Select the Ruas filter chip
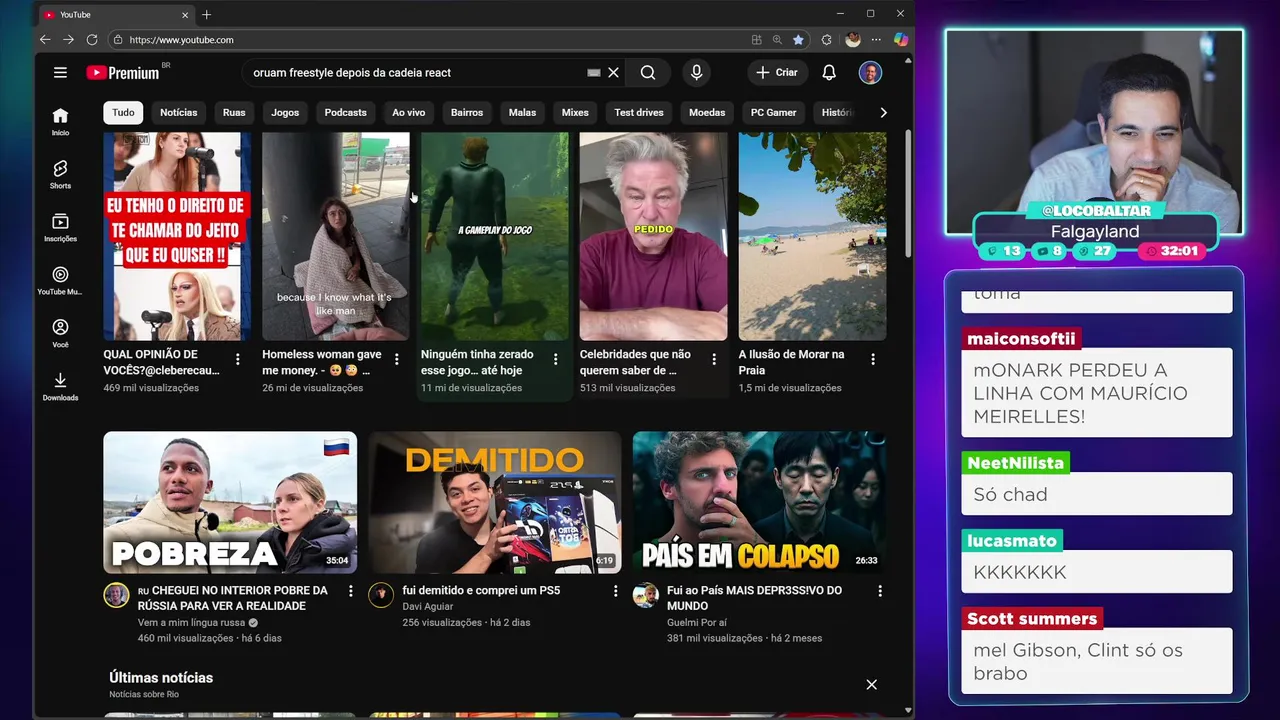1280x720 pixels. (x=234, y=112)
